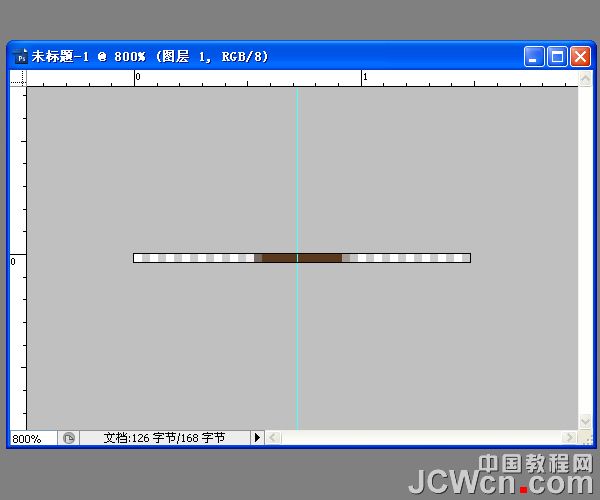Click the Photoshop document icon in title bar
600x500 pixels.
[21, 57]
